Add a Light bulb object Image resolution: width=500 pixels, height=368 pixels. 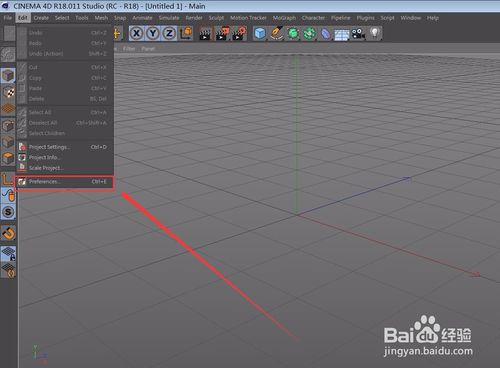tap(375, 34)
